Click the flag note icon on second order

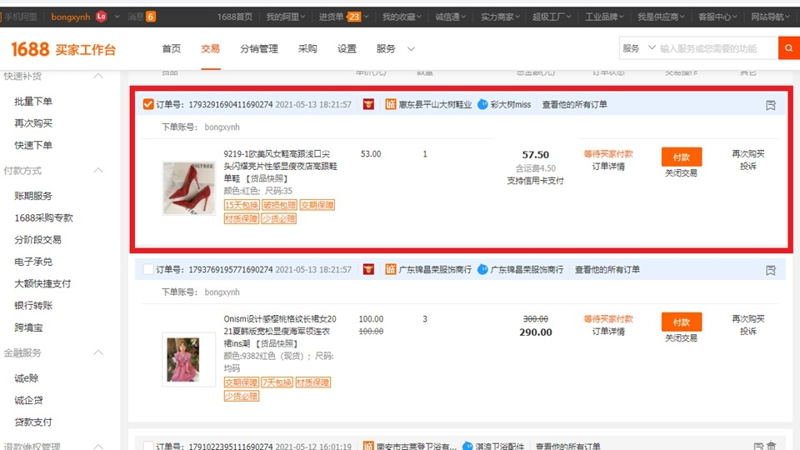point(770,270)
